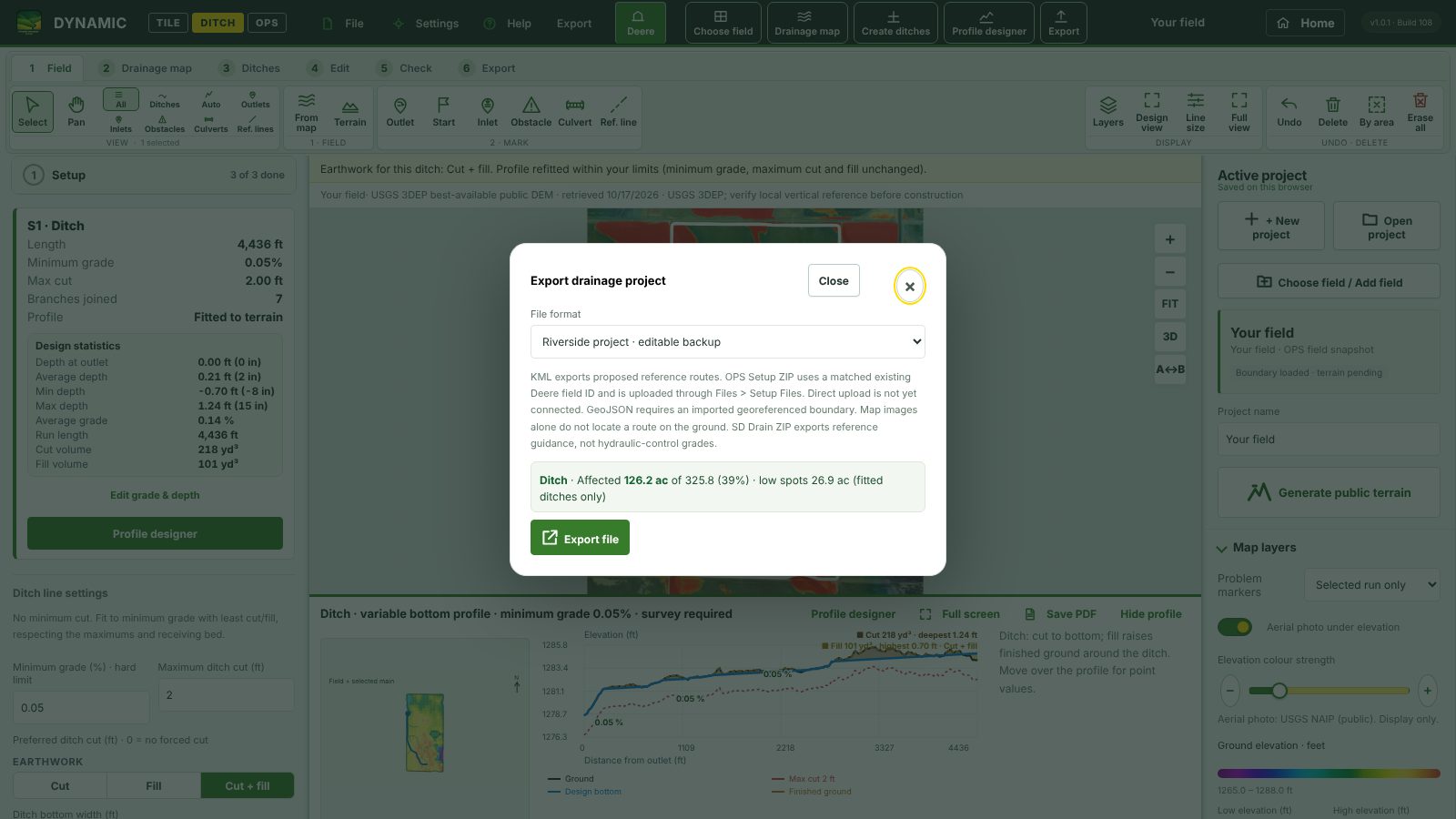Open the File menu
This screenshot has height=819, width=1456.
pyautogui.click(x=344, y=24)
